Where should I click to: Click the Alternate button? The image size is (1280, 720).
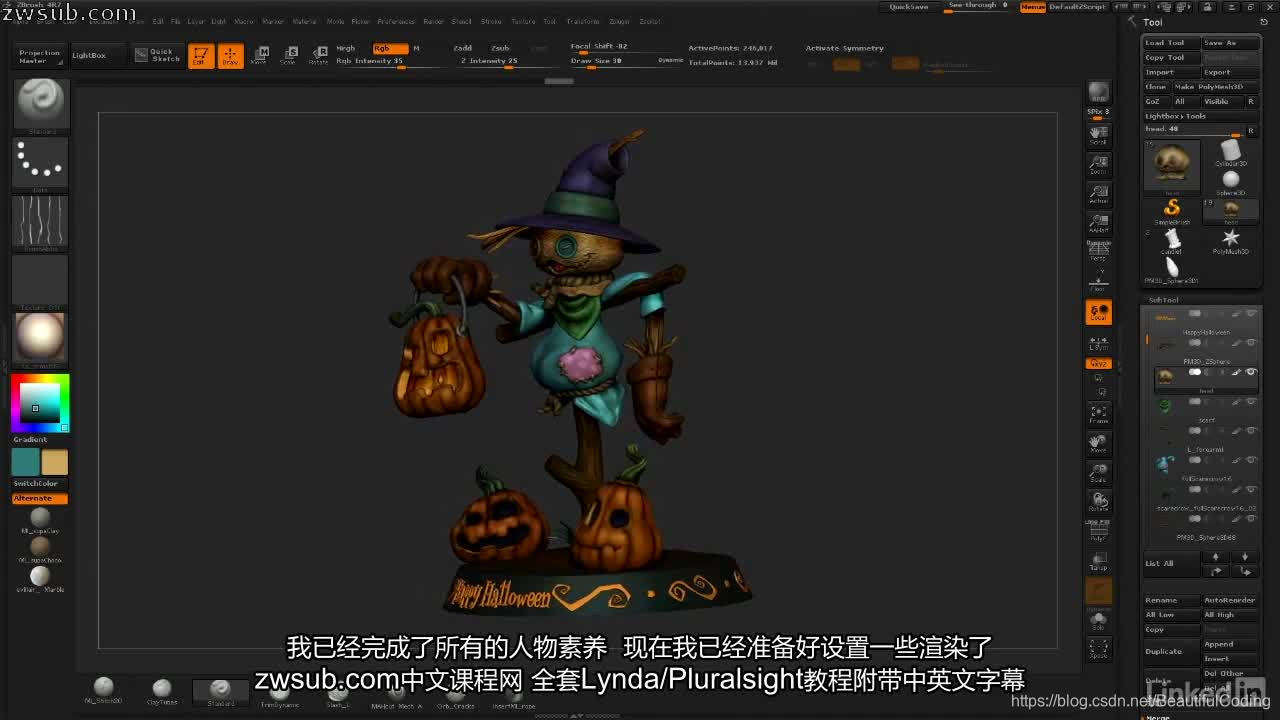point(40,498)
